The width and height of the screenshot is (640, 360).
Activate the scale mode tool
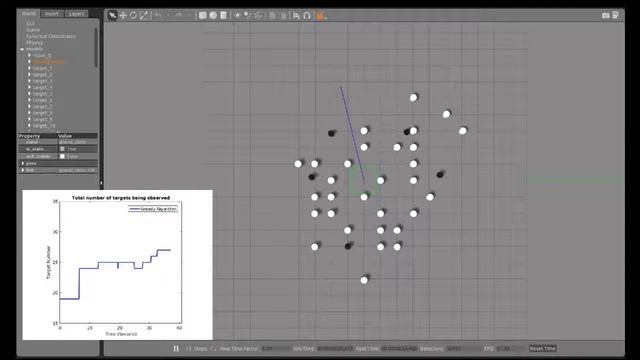click(144, 16)
